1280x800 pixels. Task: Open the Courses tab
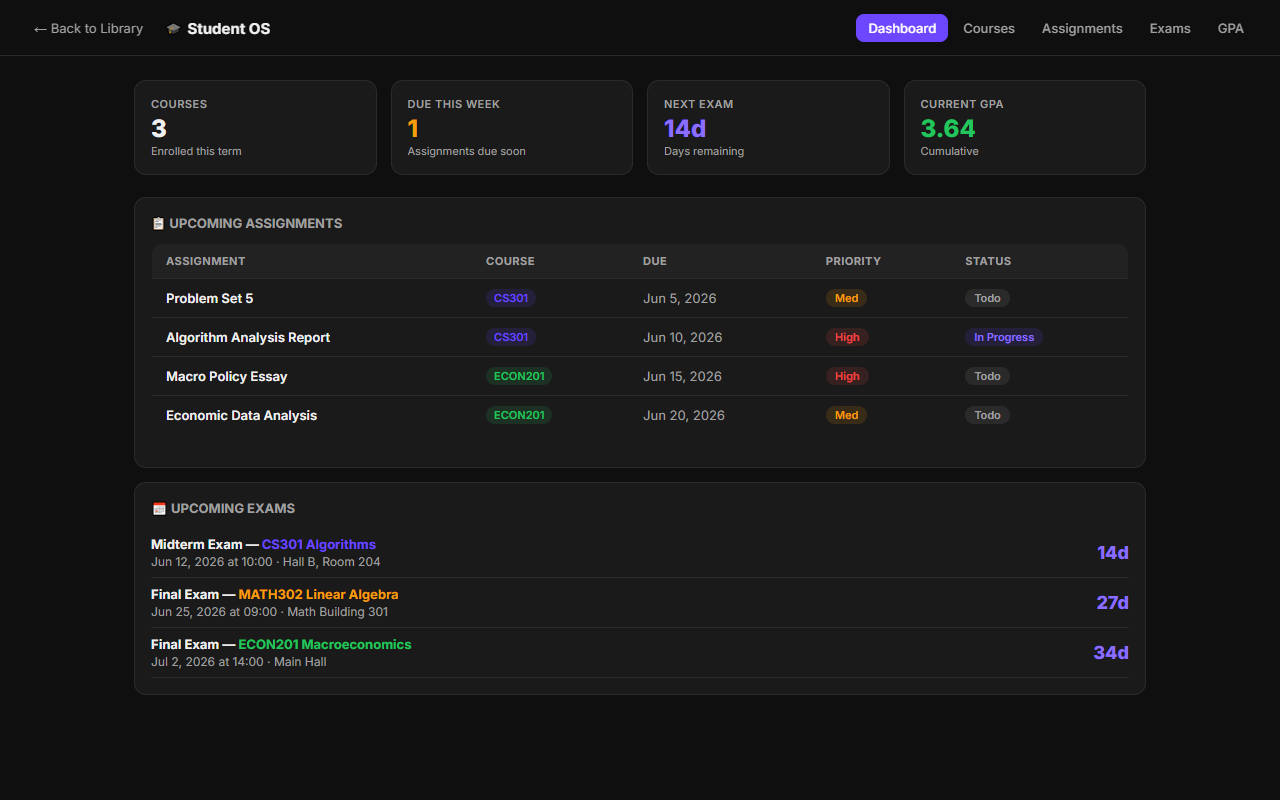[x=989, y=28]
